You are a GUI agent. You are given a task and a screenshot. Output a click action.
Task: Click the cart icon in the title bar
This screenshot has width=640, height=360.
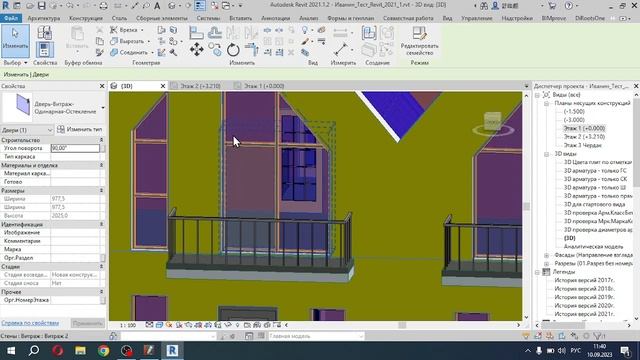pos(552,6)
